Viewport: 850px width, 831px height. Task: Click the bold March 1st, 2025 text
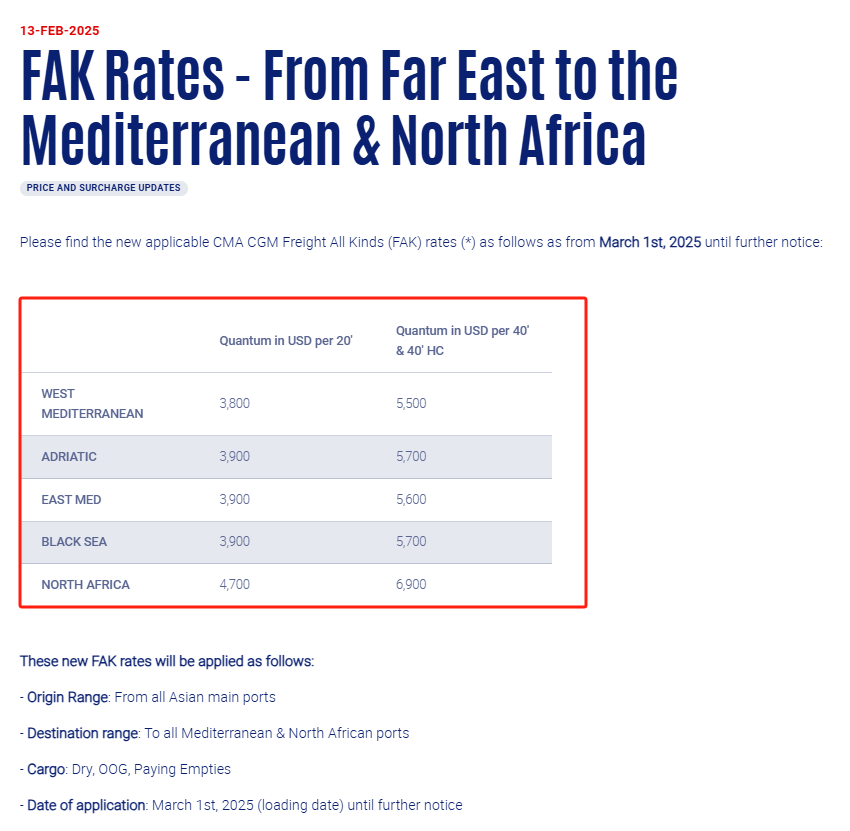[x=650, y=242]
